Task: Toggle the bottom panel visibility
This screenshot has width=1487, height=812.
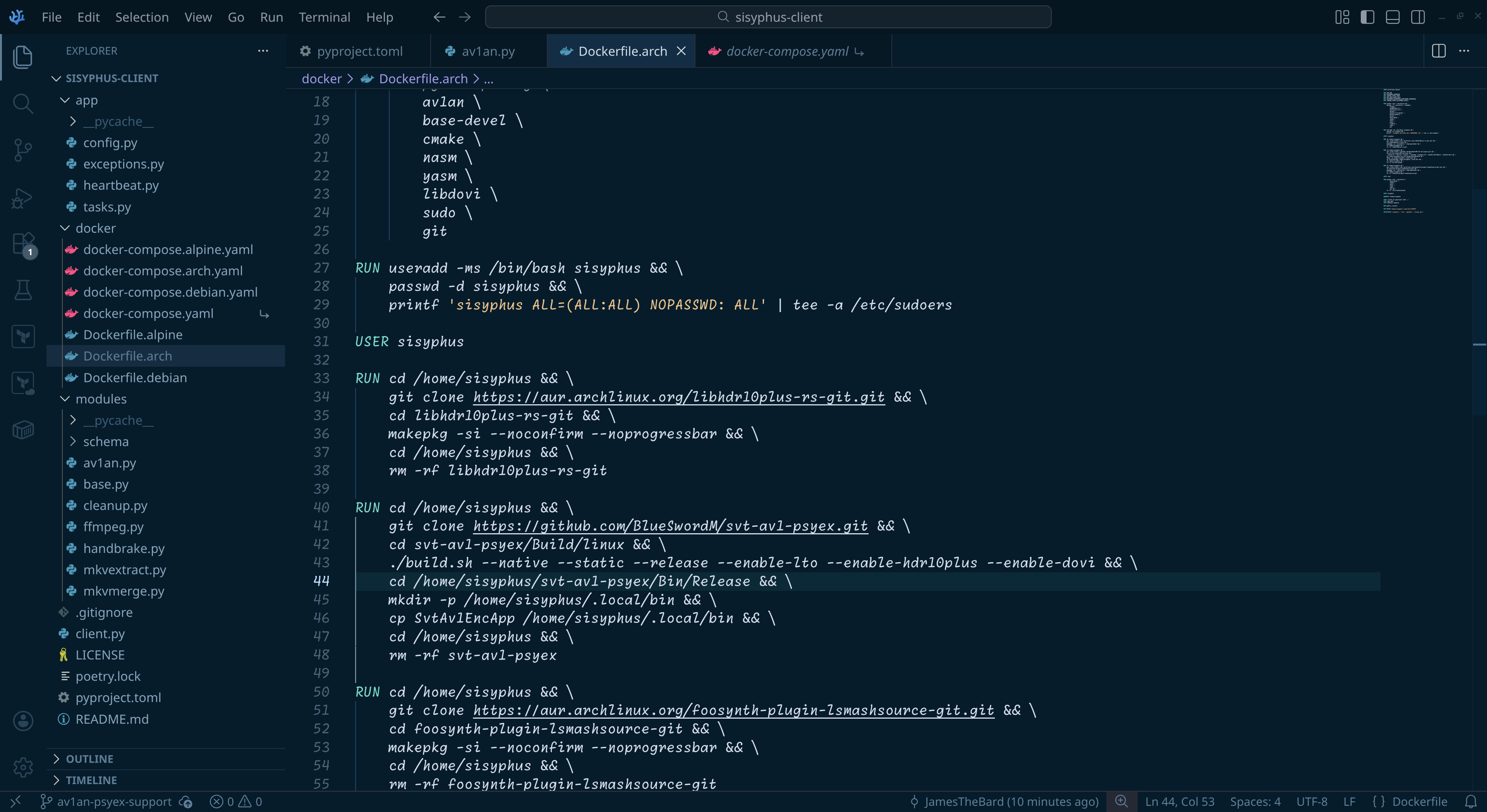Action: pyautogui.click(x=1393, y=17)
